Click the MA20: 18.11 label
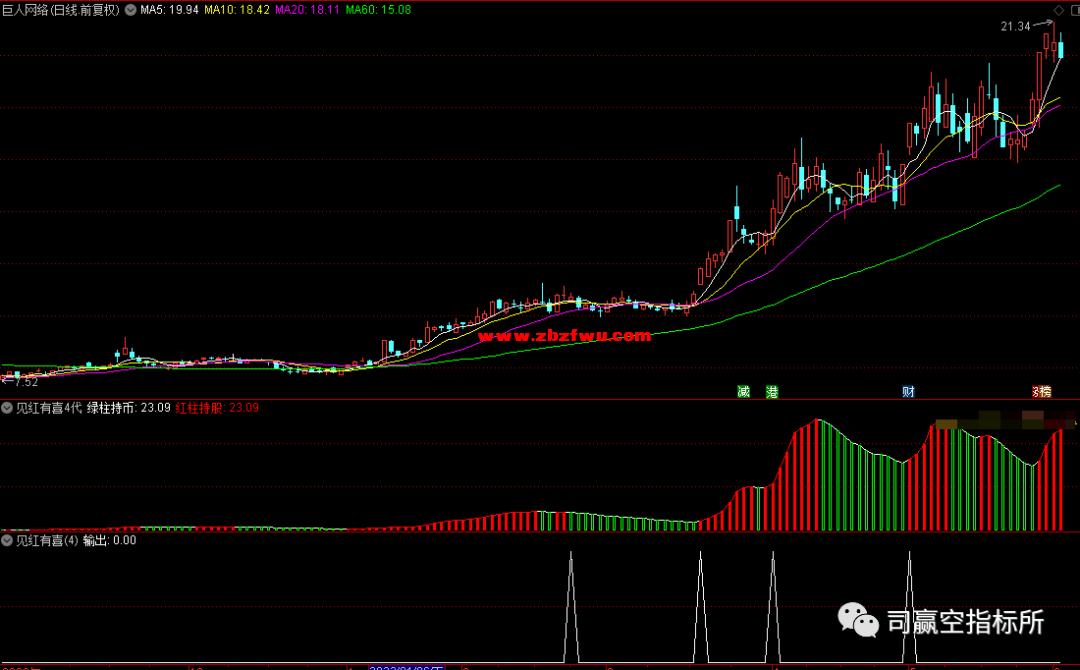This screenshot has width=1080, height=670. tap(307, 10)
